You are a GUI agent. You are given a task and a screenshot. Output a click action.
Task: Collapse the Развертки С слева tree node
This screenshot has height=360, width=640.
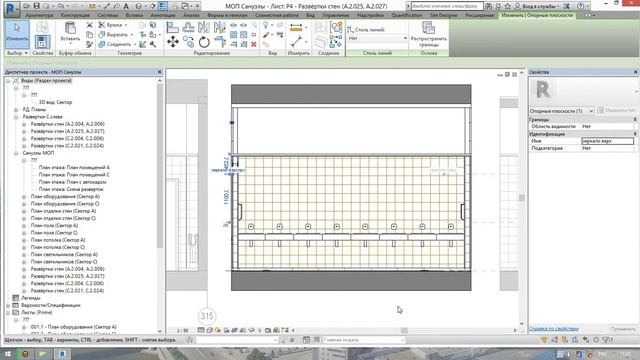16,117
